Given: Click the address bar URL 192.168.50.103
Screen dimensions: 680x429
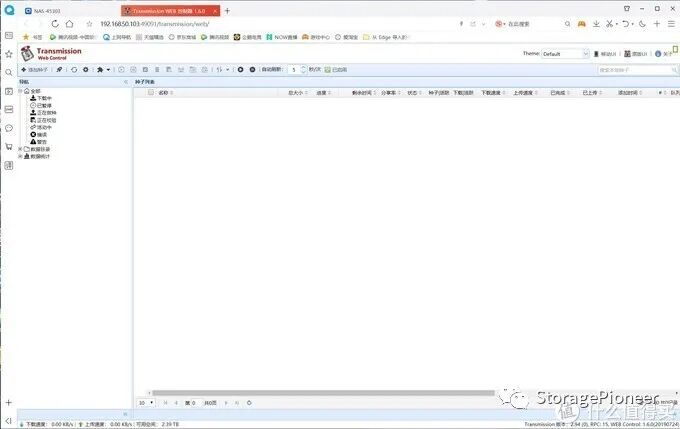Looking at the screenshot, I should coord(154,24).
